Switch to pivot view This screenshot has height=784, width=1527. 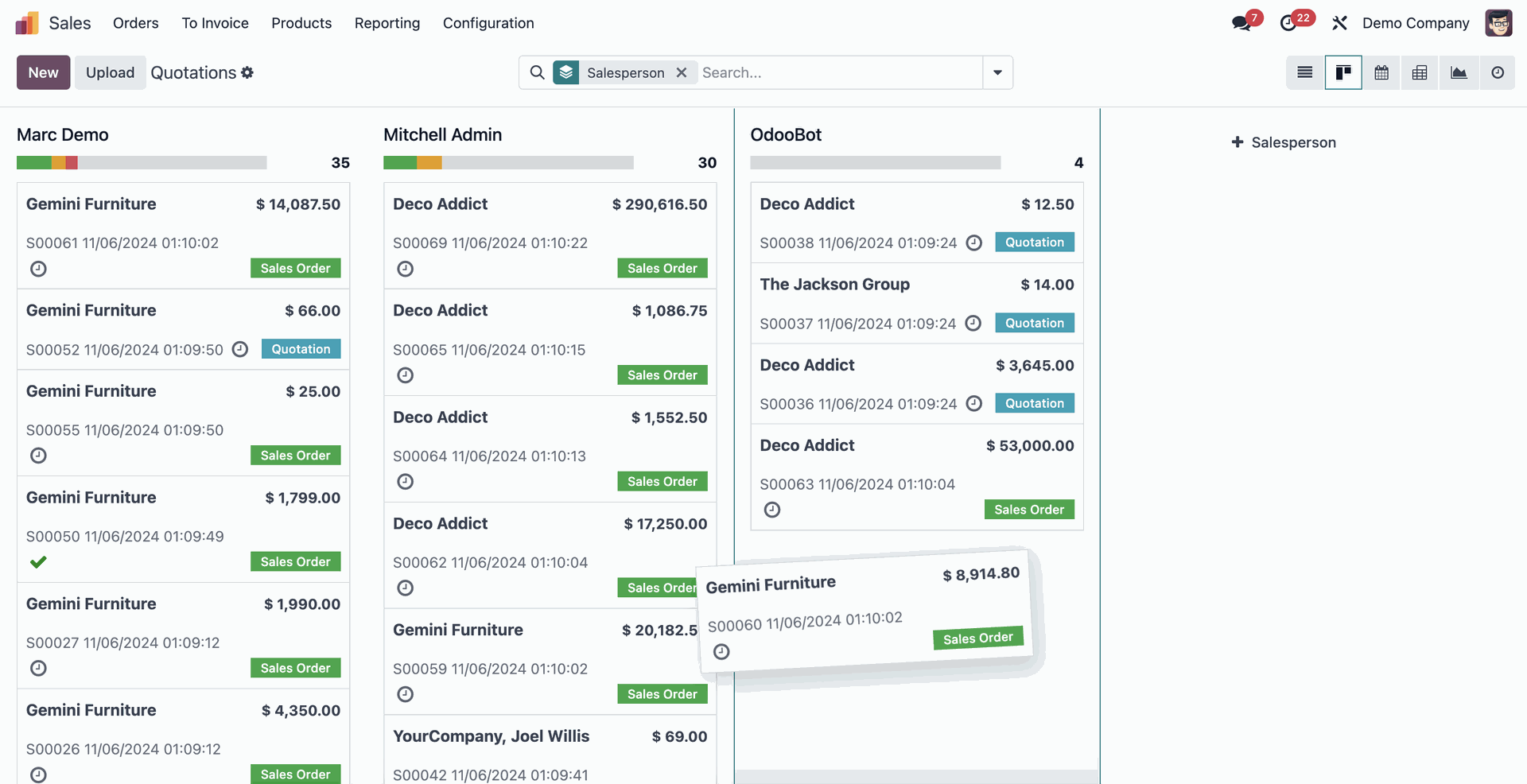pyautogui.click(x=1420, y=72)
